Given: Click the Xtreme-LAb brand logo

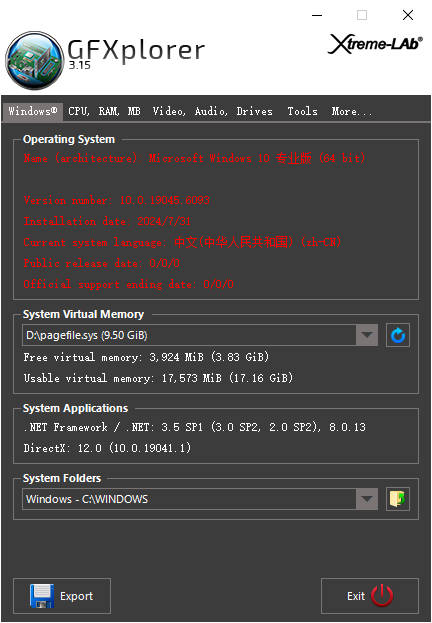Looking at the screenshot, I should click(x=375, y=44).
